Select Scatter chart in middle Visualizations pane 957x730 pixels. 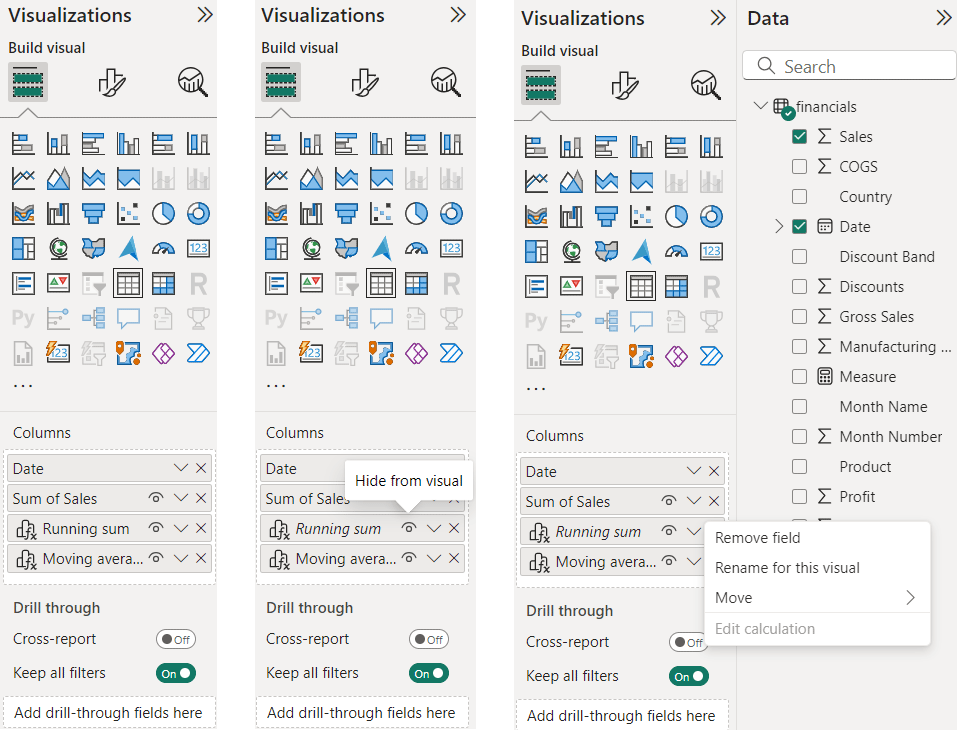(381, 214)
